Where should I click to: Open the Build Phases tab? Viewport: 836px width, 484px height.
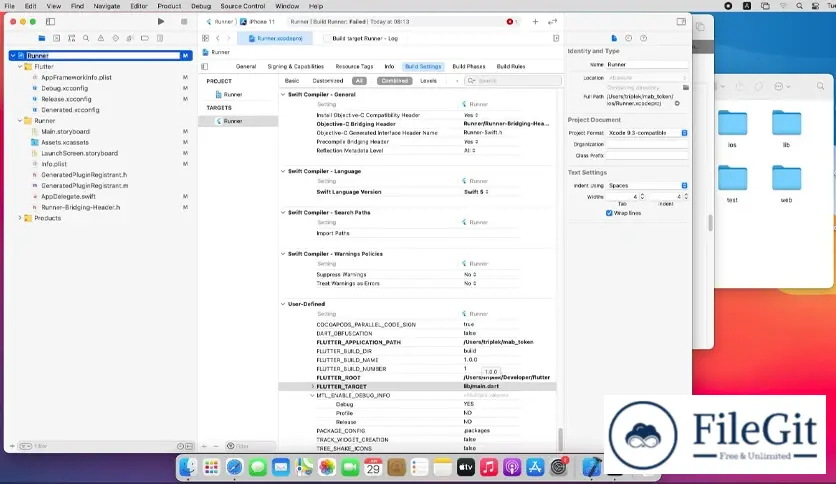(x=469, y=67)
